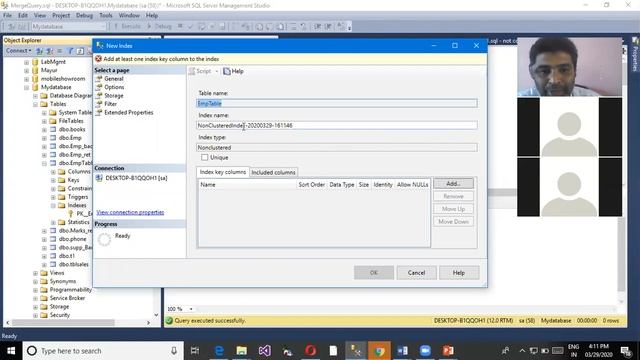
Task: Open the Project menu
Action: (61, 16)
